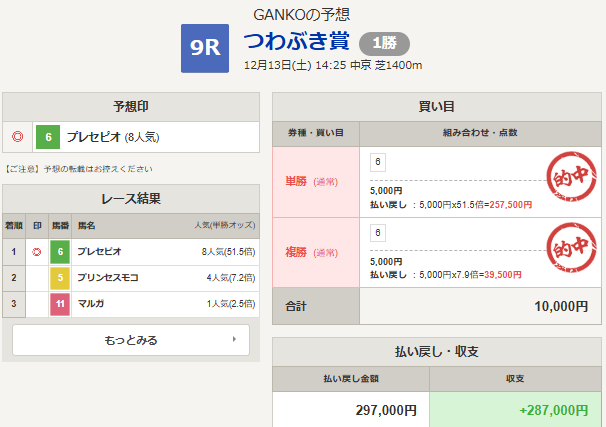
Task: Click the 払い戻し金額 column header
Action: pos(351,379)
